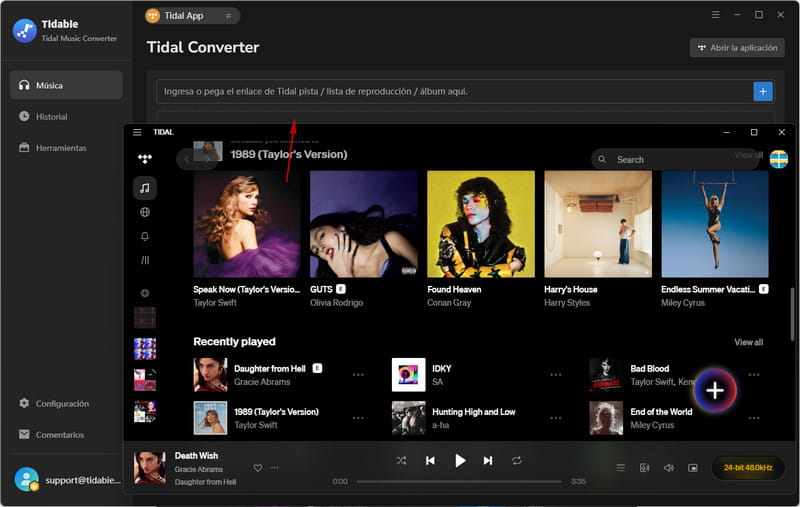
Task: Open the bell notifications icon
Action: click(x=145, y=236)
